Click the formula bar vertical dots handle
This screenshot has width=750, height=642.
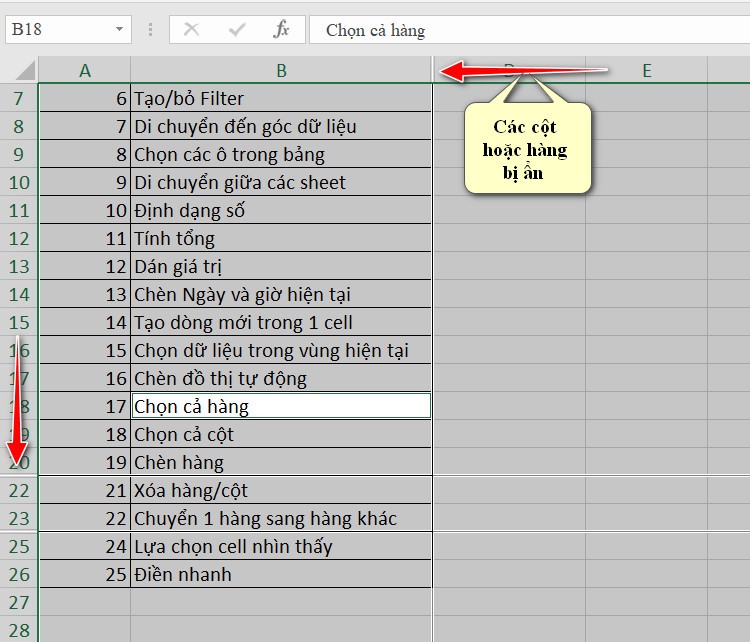pos(150,30)
